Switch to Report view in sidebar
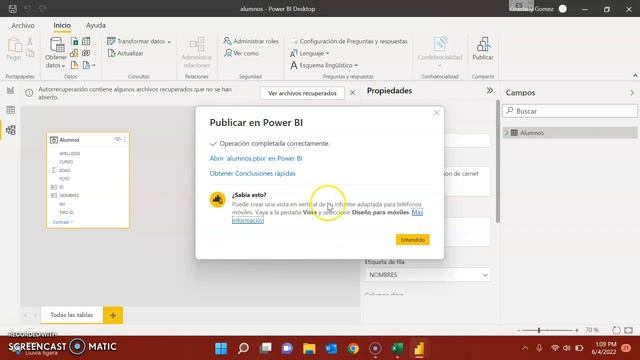The height and width of the screenshot is (360, 640). tap(11, 91)
